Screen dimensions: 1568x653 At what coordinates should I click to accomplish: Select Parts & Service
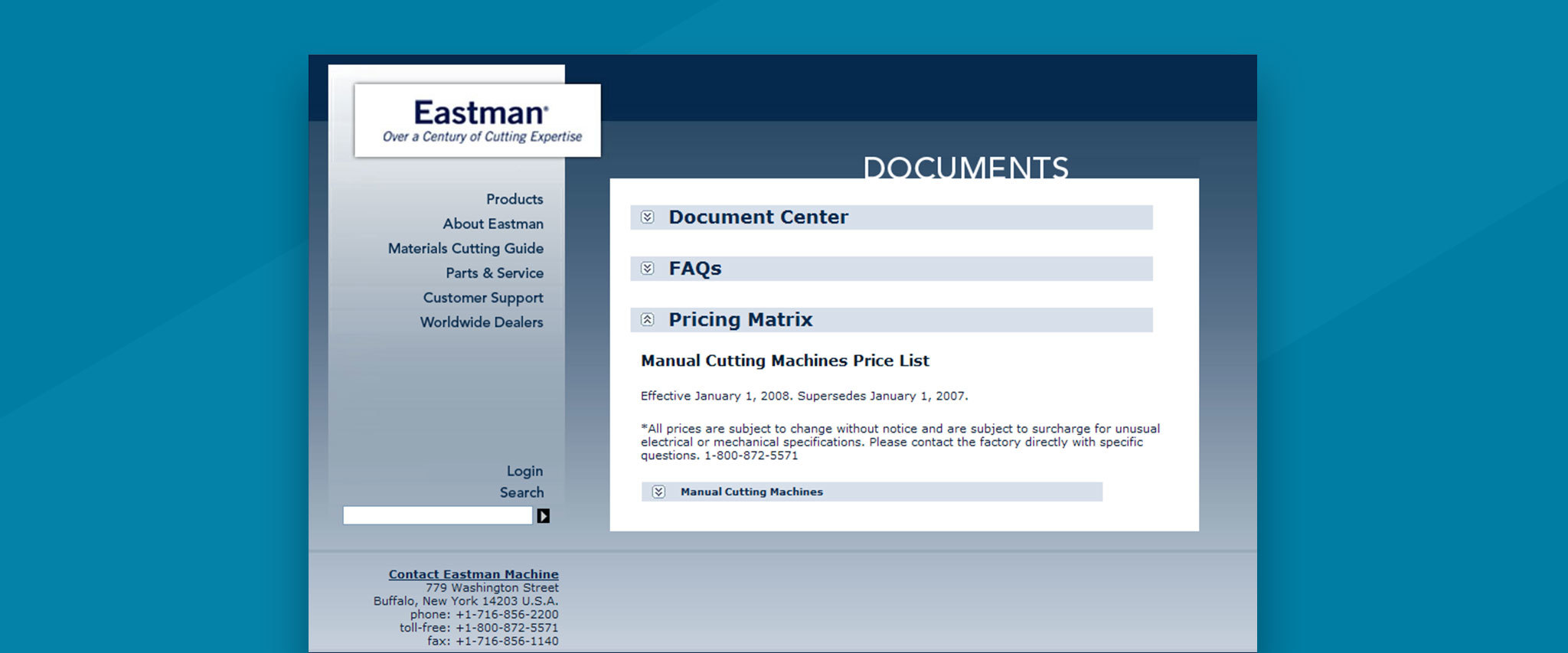click(x=495, y=273)
